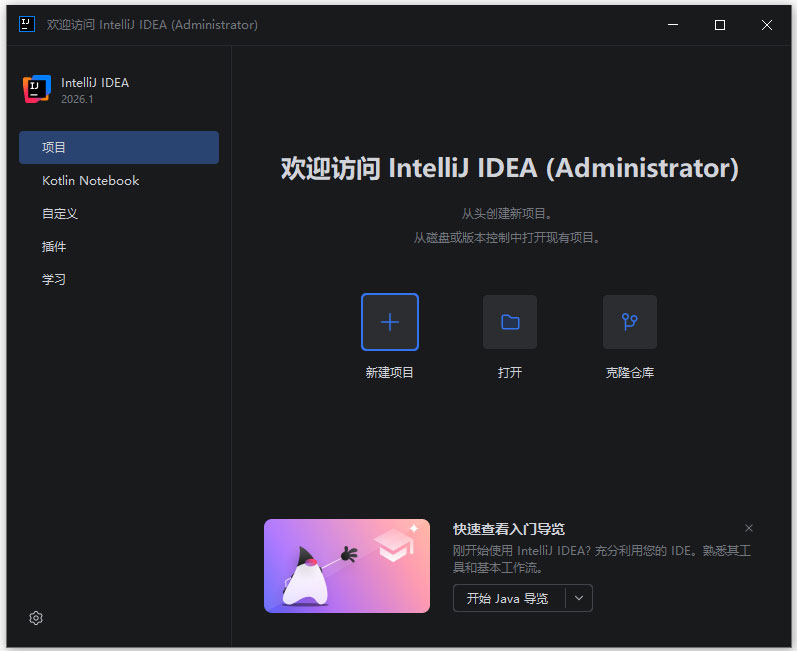797x651 pixels.
Task: Click the folder icon to open a project
Action: click(x=510, y=322)
